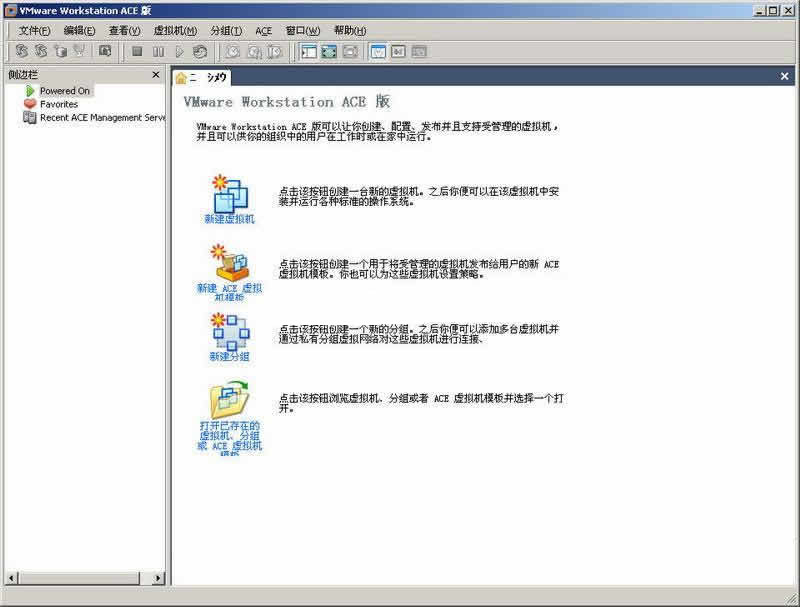Open the 虚拟机(M) menu
The height and width of the screenshot is (607, 800).
(x=175, y=31)
